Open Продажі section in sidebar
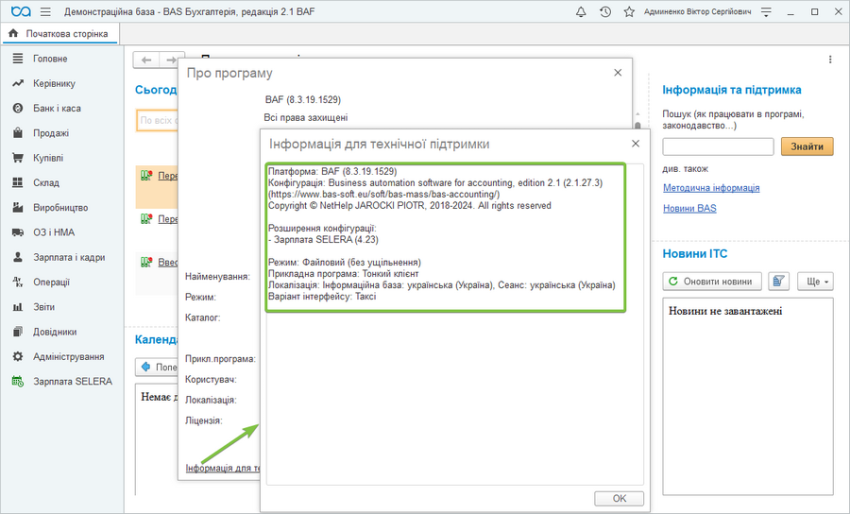This screenshot has height=514, width=850. point(51,133)
